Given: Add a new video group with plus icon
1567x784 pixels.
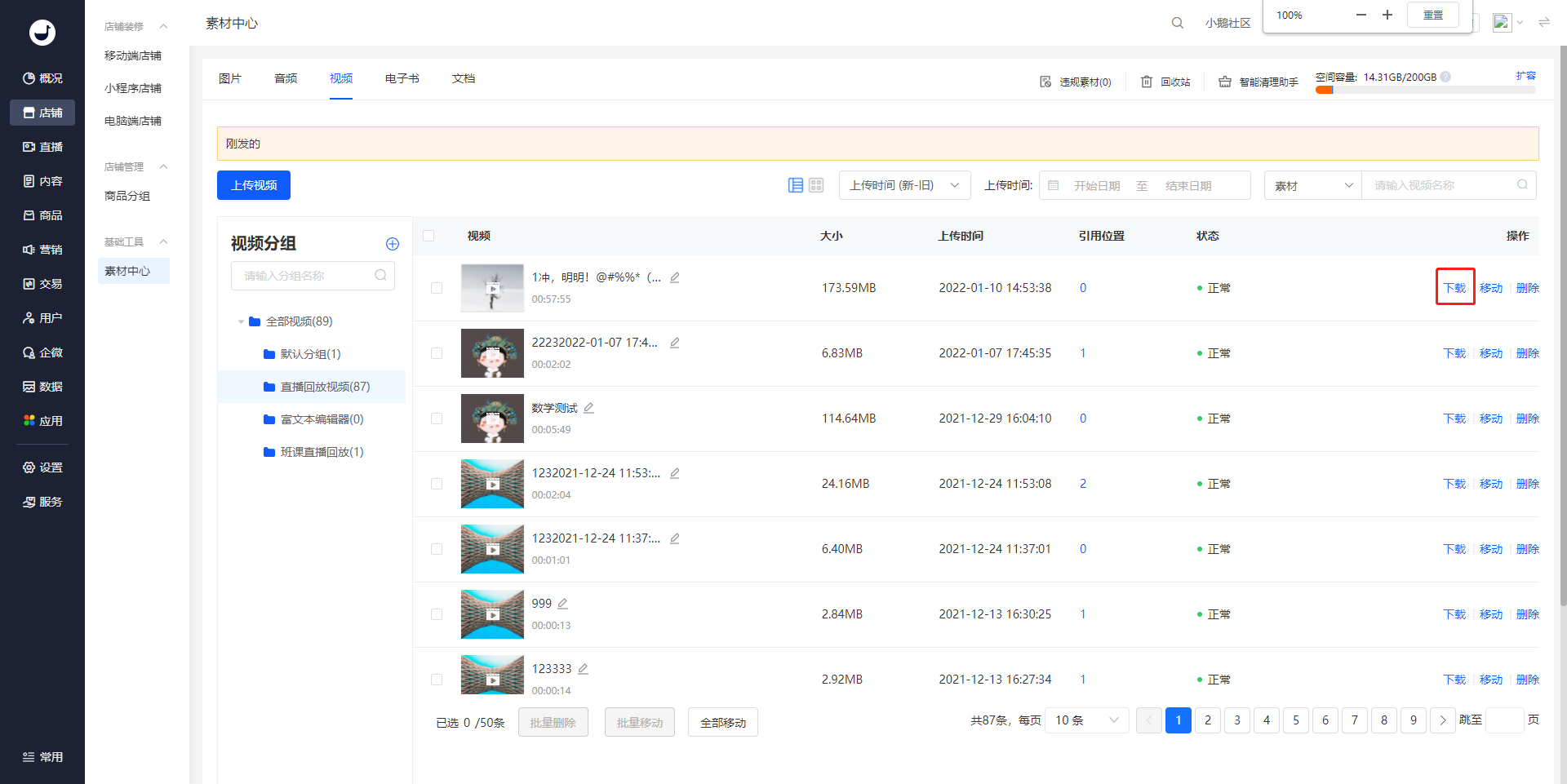Looking at the screenshot, I should click(392, 244).
